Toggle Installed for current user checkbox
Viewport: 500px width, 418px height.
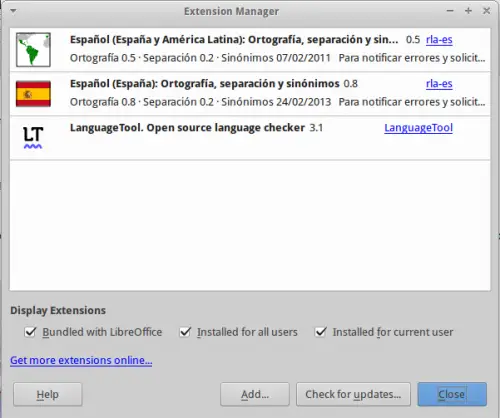pos(320,332)
